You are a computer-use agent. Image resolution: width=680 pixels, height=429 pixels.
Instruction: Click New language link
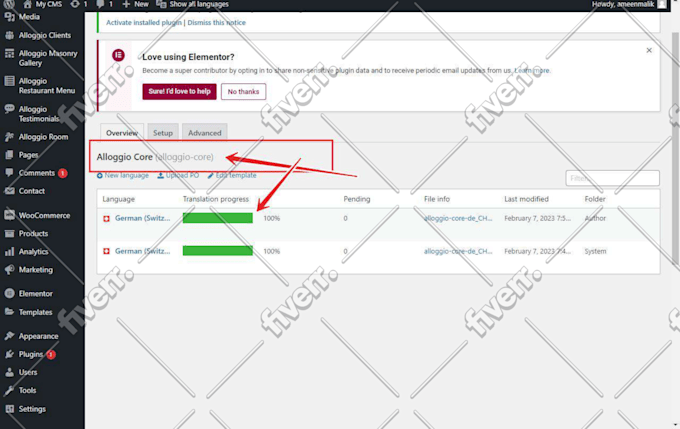123,175
